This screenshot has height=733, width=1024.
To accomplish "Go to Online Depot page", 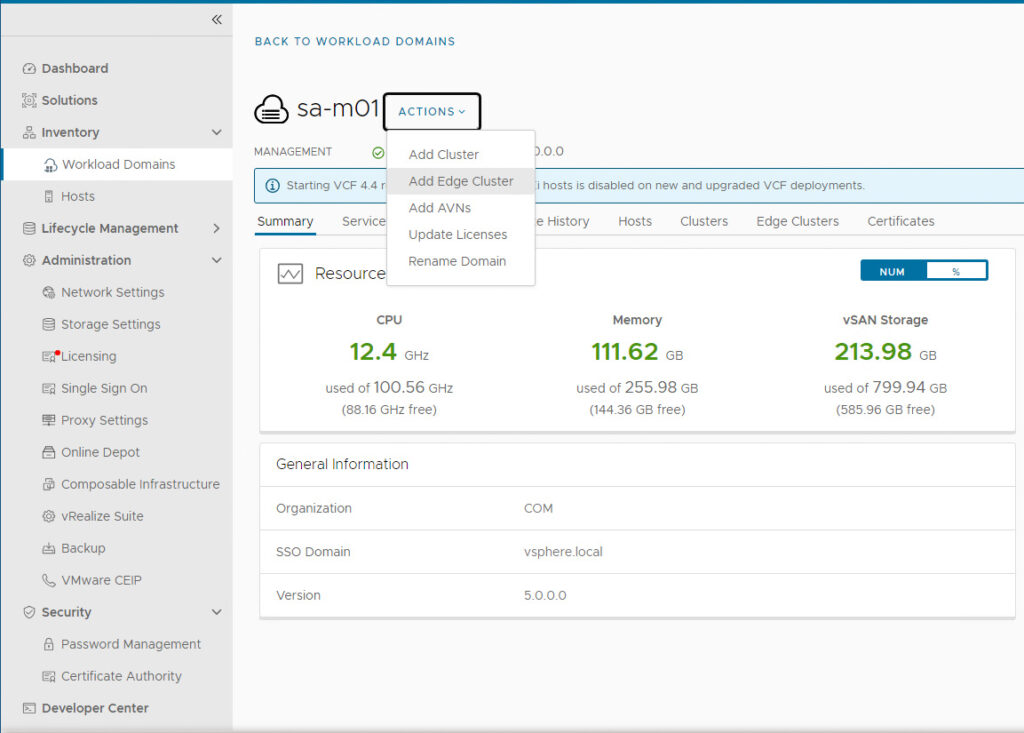I will [101, 452].
